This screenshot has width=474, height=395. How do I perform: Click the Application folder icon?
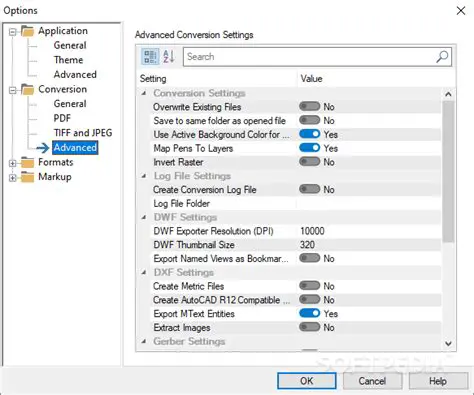pos(27,31)
